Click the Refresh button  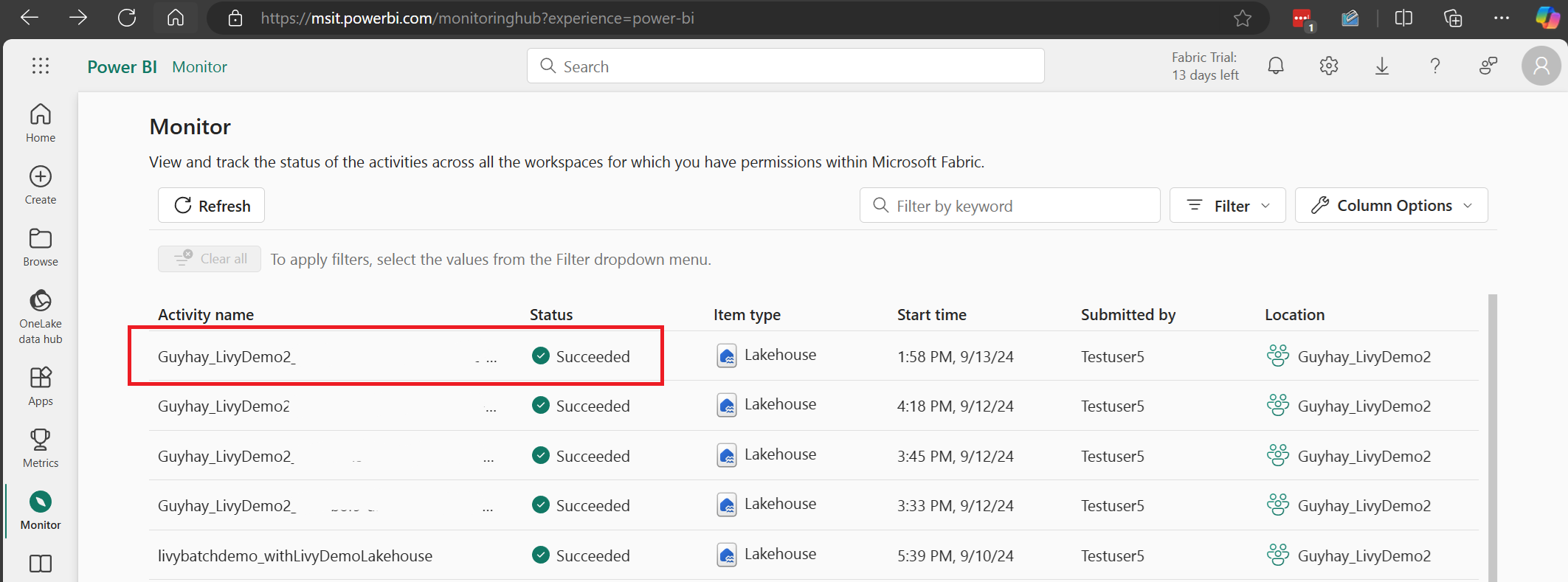point(212,206)
